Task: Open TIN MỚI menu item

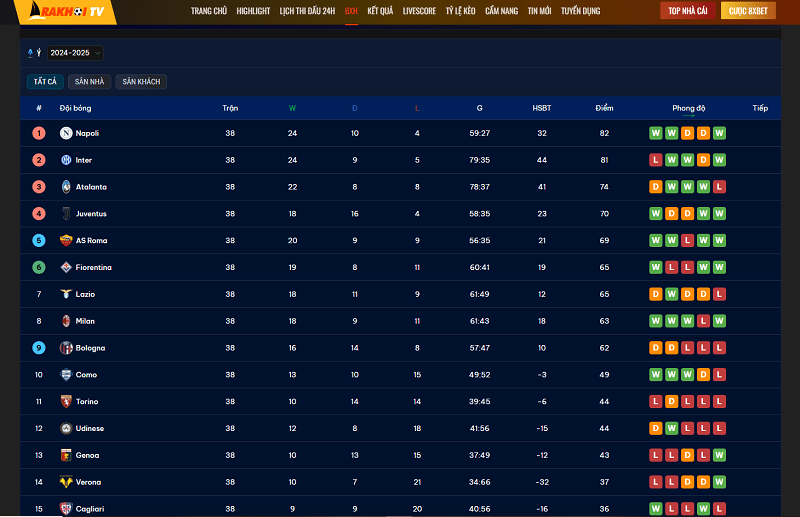Action: tap(539, 11)
